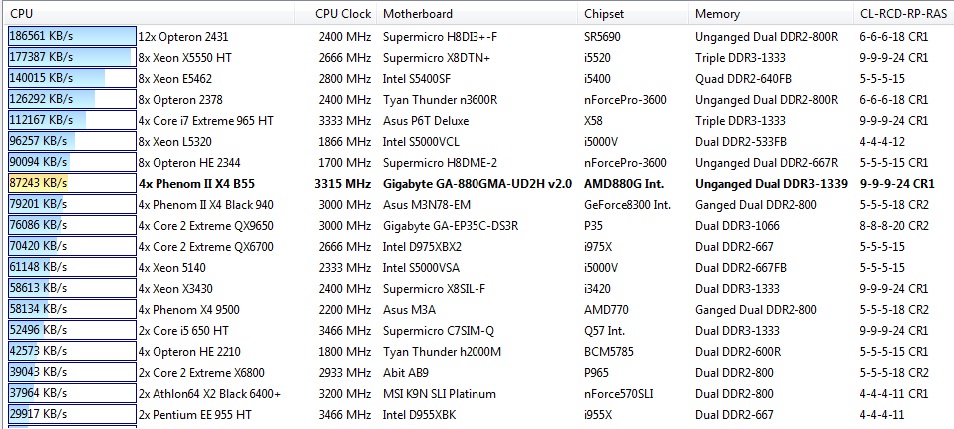Select the 12x Opteron 2431 row
954x429 pixels.
click(x=181, y=36)
